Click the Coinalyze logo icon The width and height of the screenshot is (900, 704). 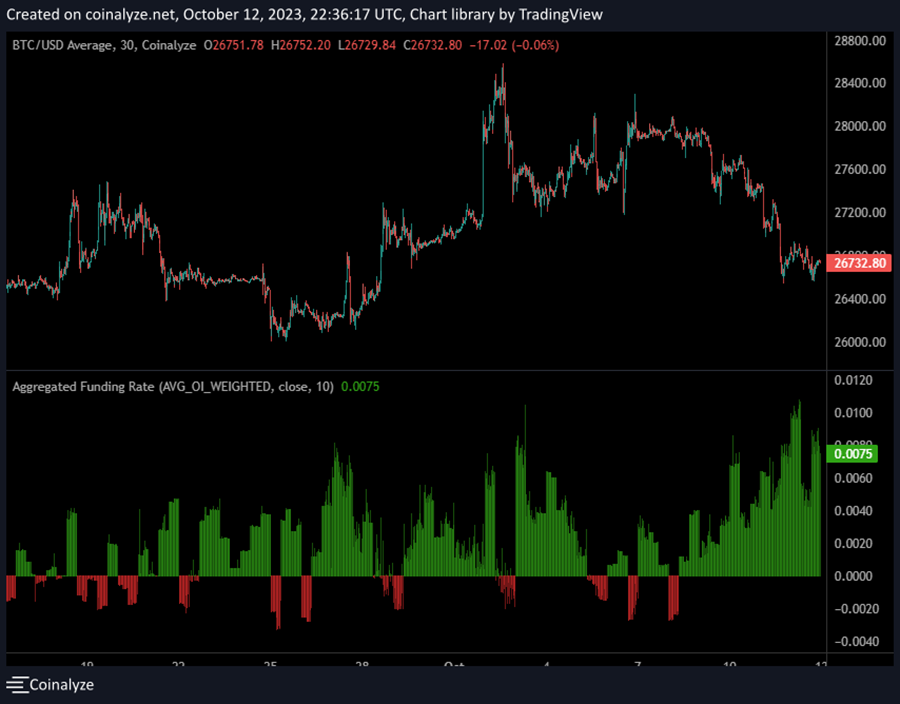17,685
